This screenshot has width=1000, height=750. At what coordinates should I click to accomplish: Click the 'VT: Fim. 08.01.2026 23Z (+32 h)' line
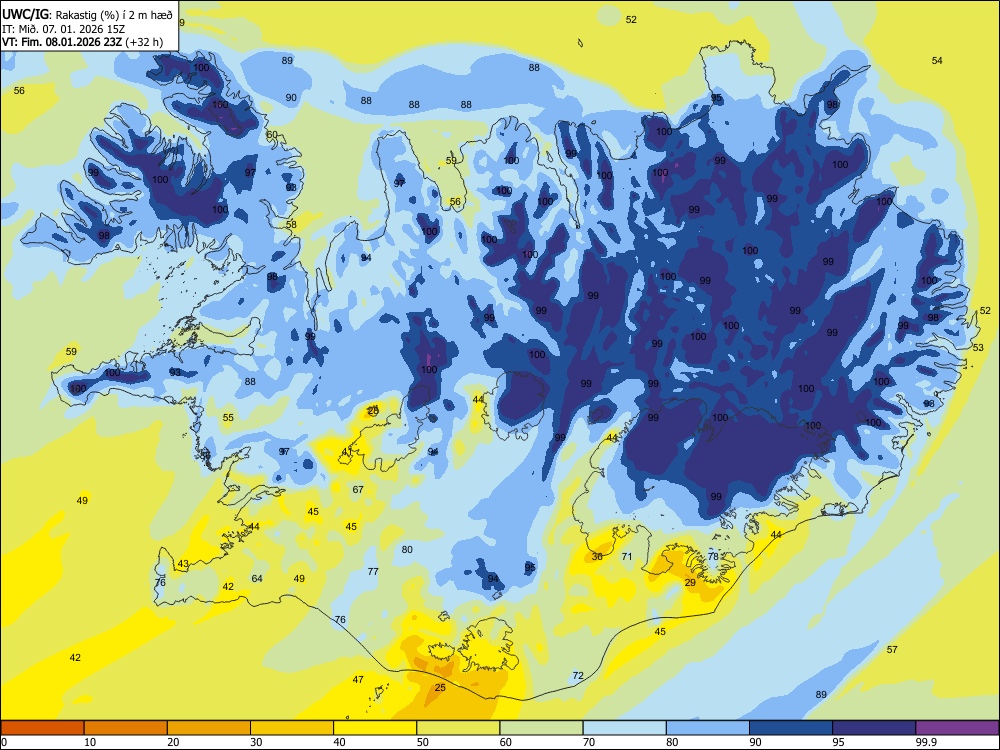82,42
